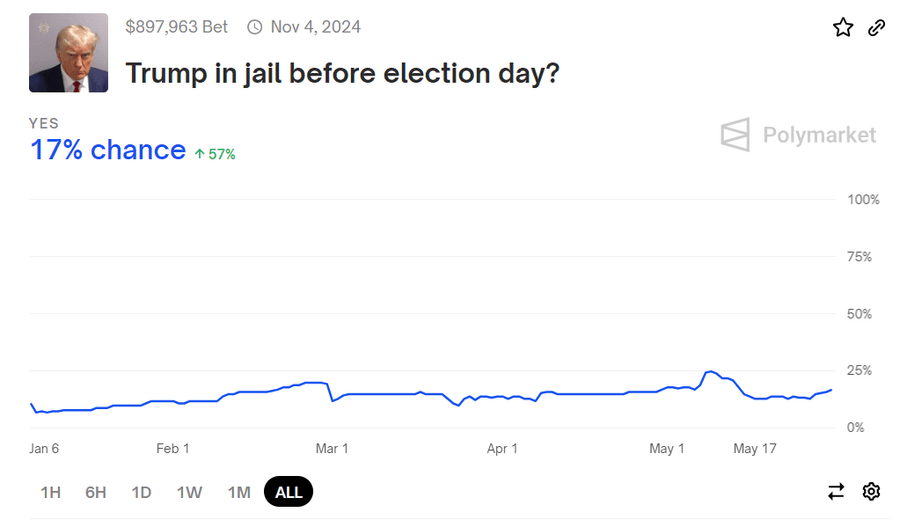
Task: Click the chart line peak in early May
Action: tap(711, 371)
